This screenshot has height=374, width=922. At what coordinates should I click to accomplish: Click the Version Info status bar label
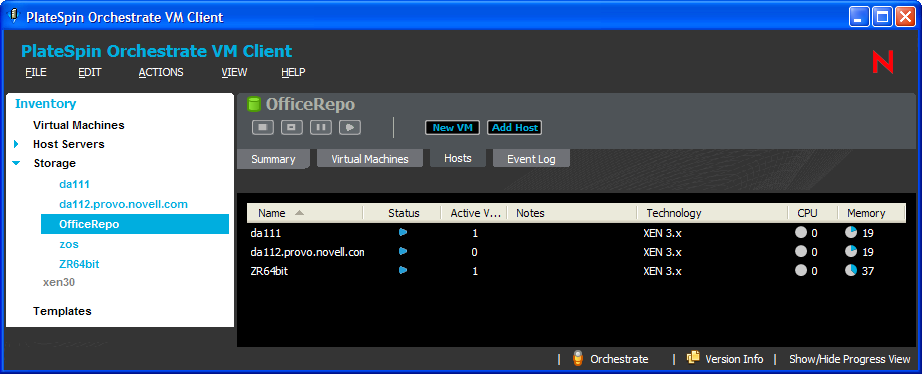pos(734,359)
